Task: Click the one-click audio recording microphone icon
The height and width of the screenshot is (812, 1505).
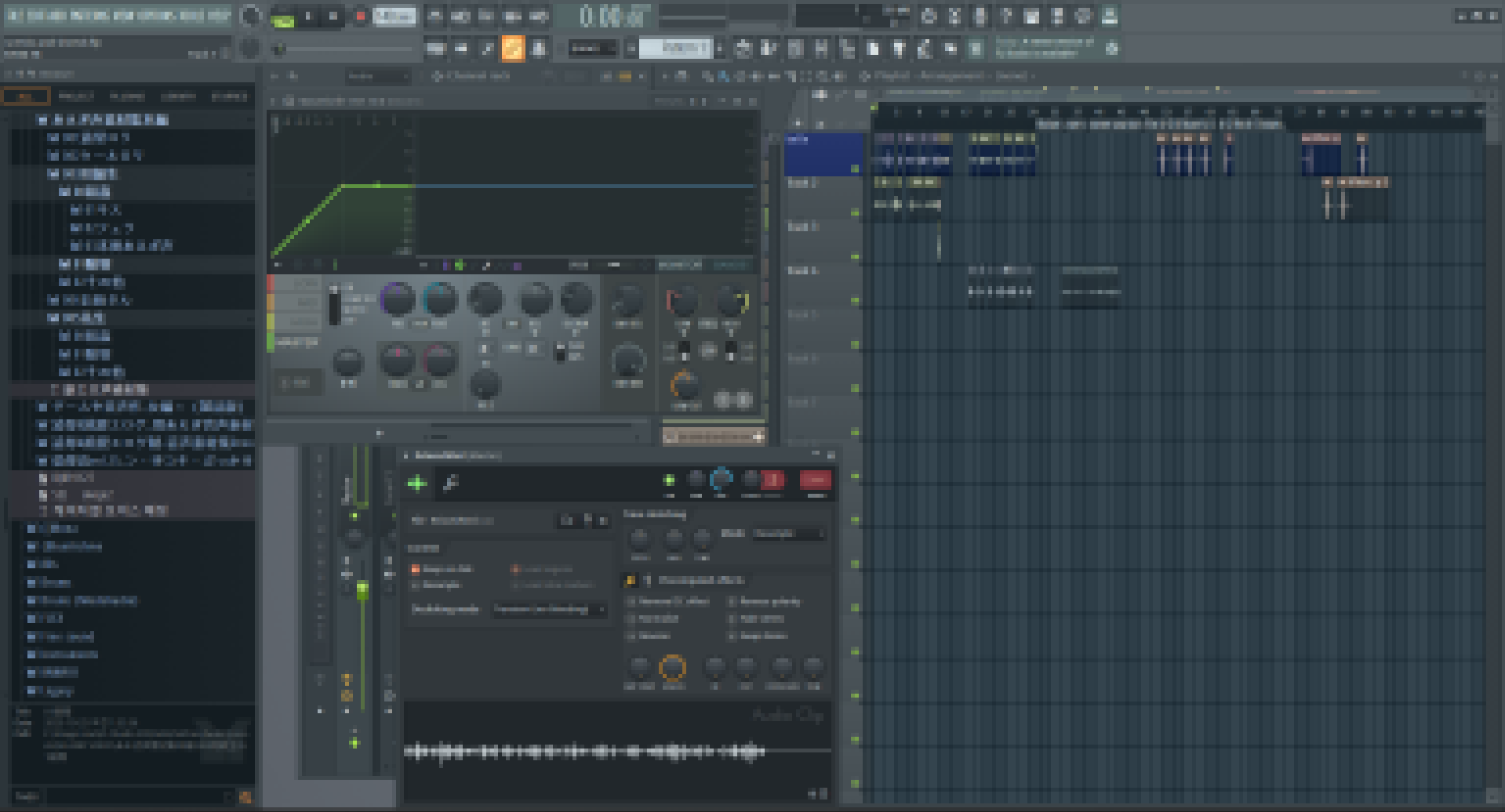Action: coord(980,16)
